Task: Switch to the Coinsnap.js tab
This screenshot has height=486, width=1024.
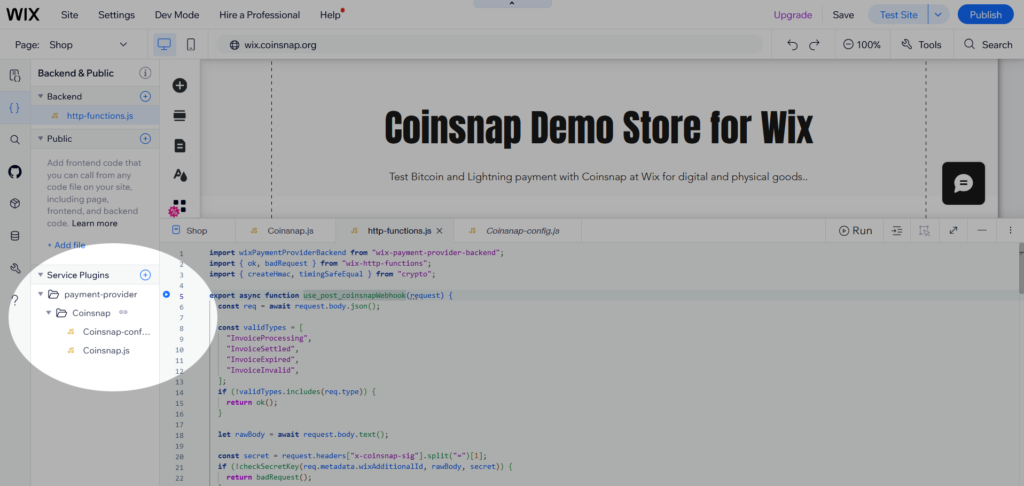Action: (x=290, y=231)
